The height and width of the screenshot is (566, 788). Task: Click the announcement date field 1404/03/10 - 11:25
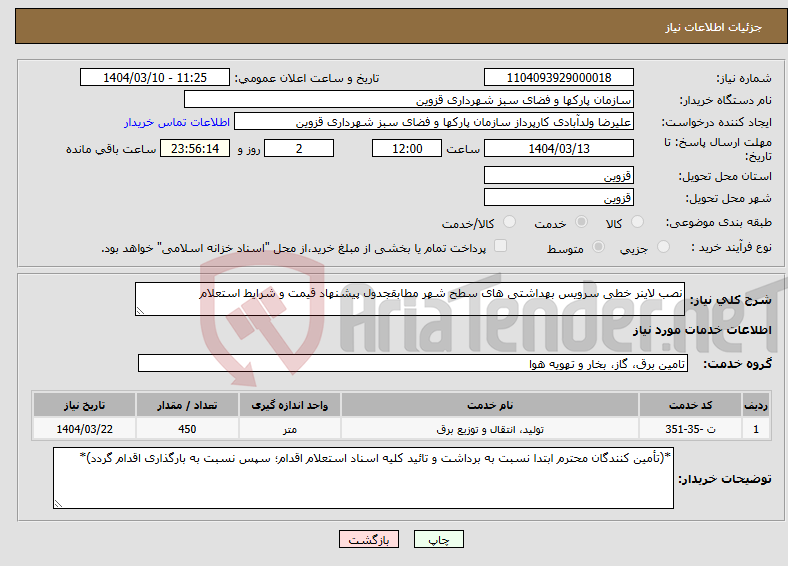(x=155, y=77)
